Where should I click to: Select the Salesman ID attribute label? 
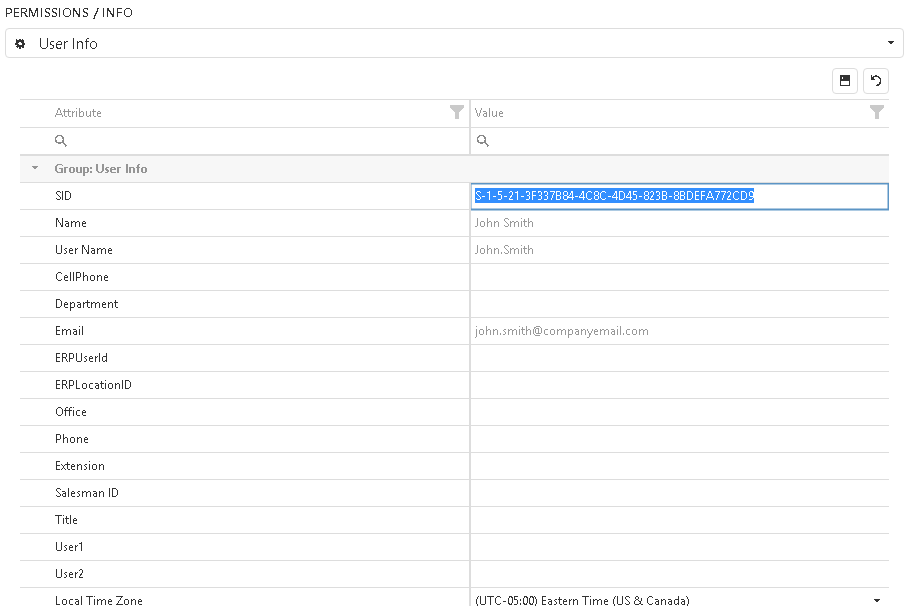[87, 493]
